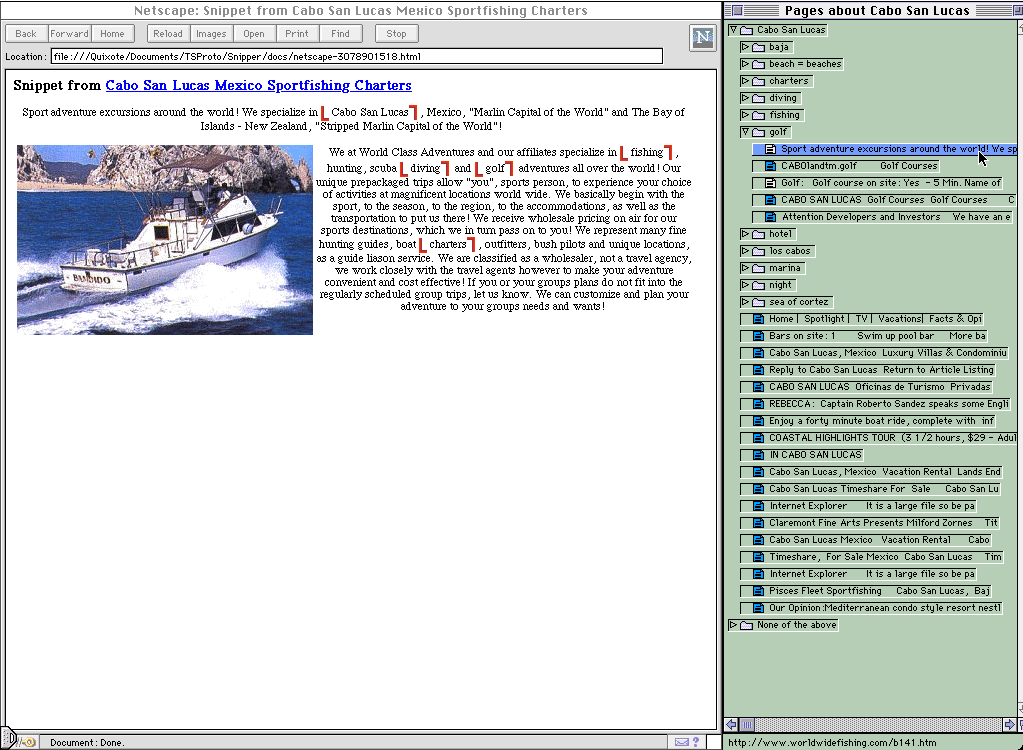Select 'Timeshare, For Sale Mexico' entry
This screenshot has width=1023, height=750.
[x=872, y=557]
